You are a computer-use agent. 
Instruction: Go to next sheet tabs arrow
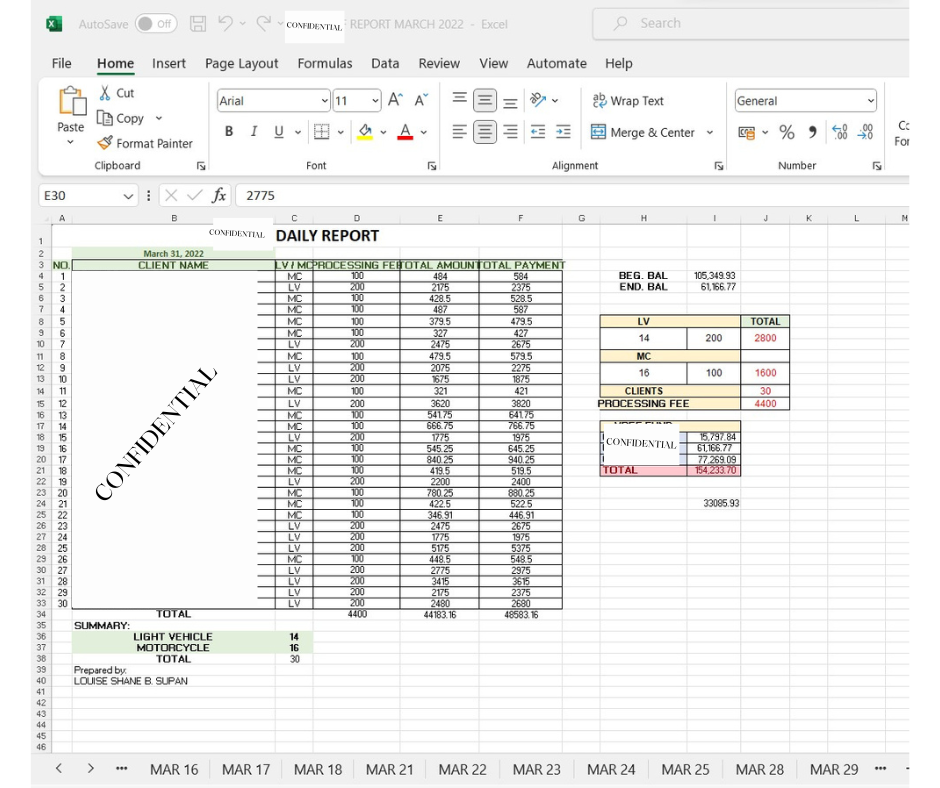tap(91, 768)
